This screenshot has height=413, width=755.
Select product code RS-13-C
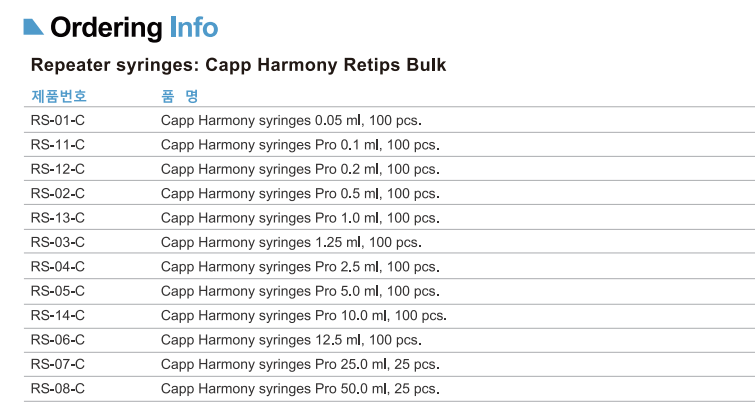coord(58,217)
